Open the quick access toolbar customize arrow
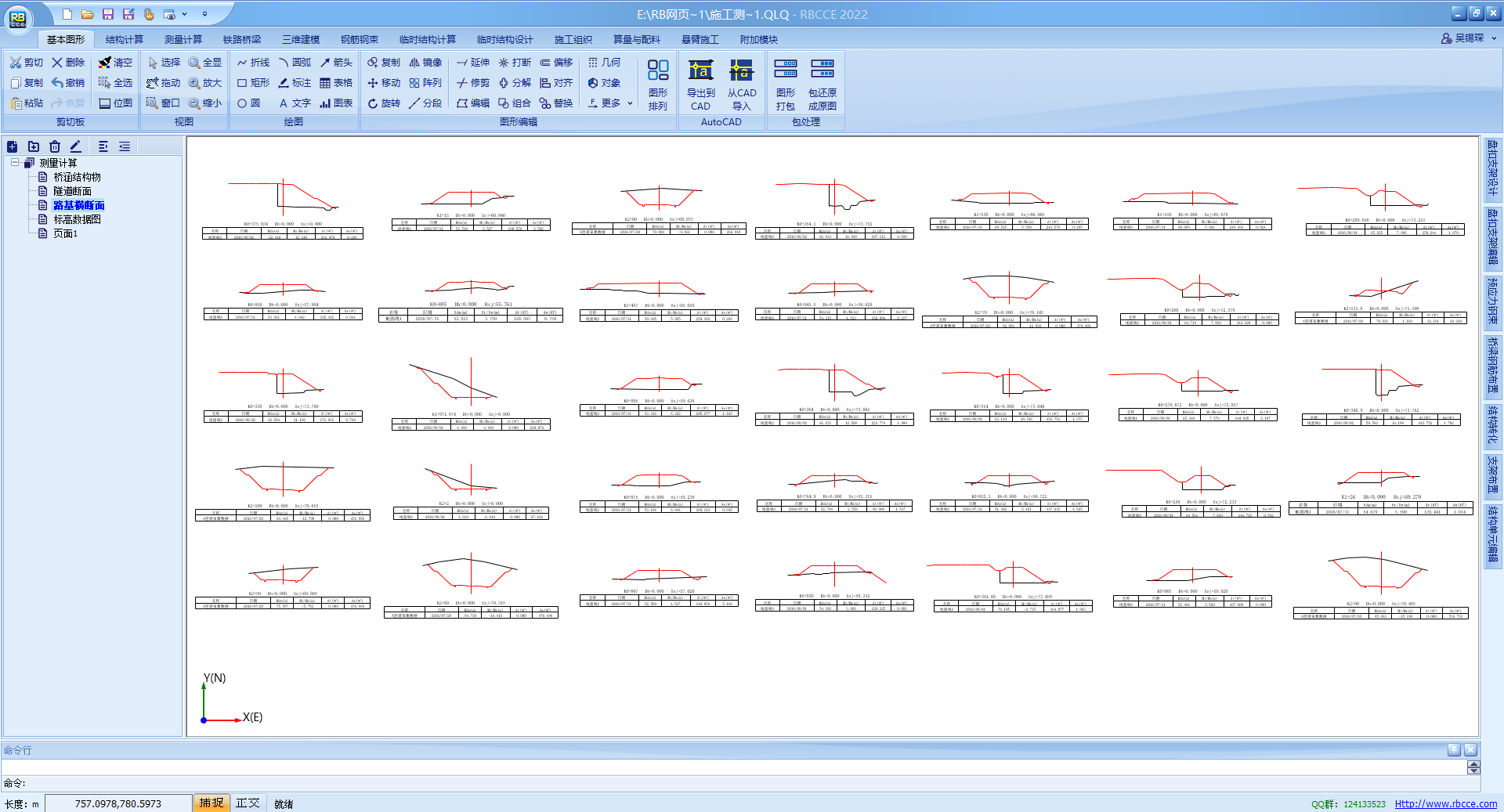 coord(205,14)
